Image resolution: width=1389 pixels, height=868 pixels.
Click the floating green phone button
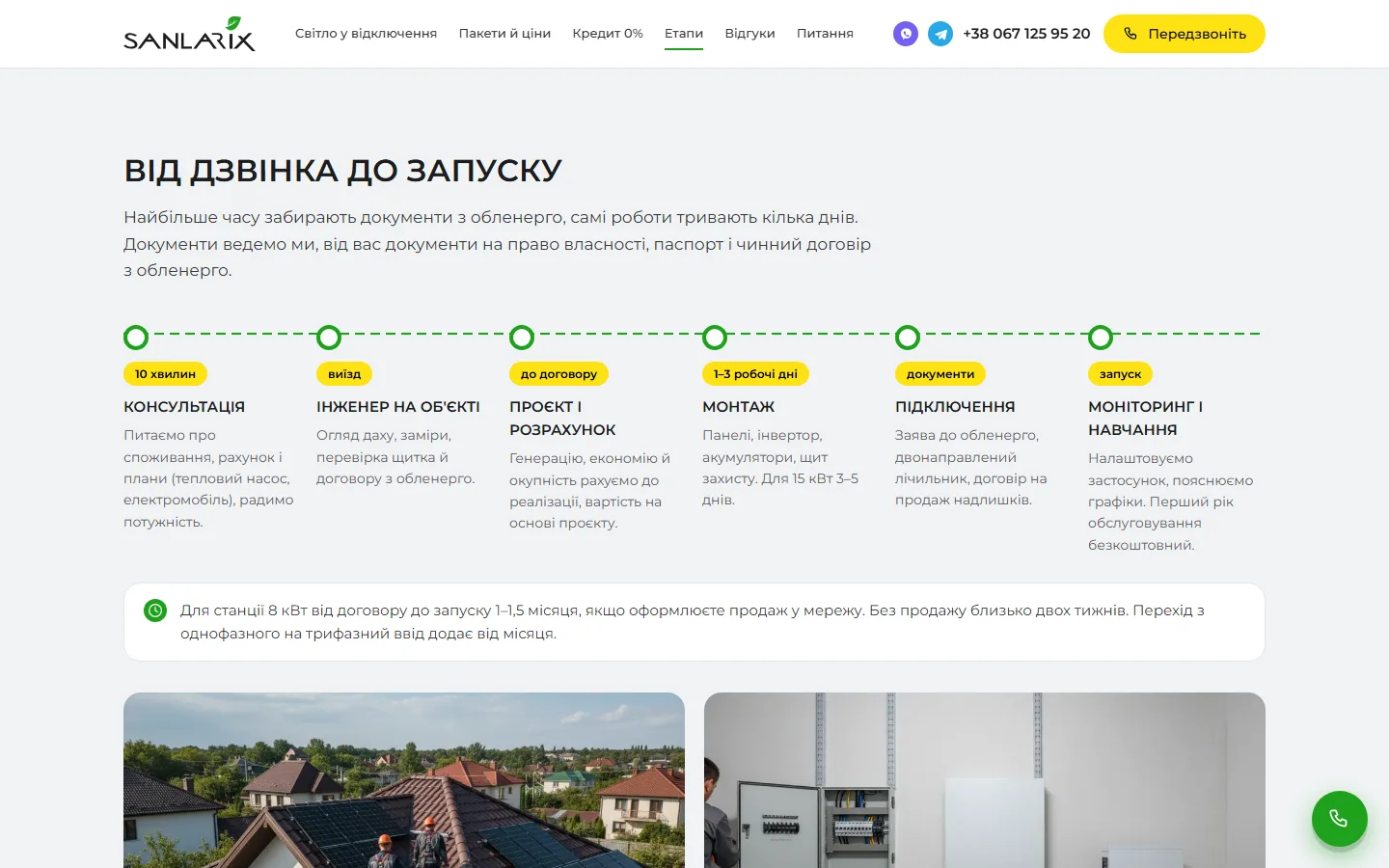click(1339, 819)
